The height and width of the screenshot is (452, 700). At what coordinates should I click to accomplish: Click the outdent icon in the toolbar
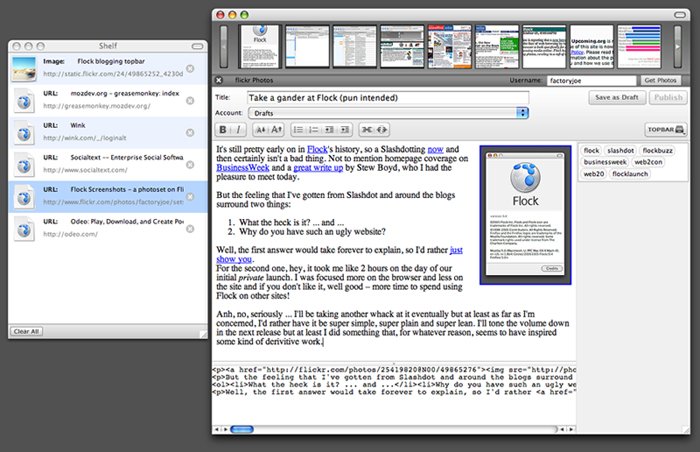pos(329,130)
